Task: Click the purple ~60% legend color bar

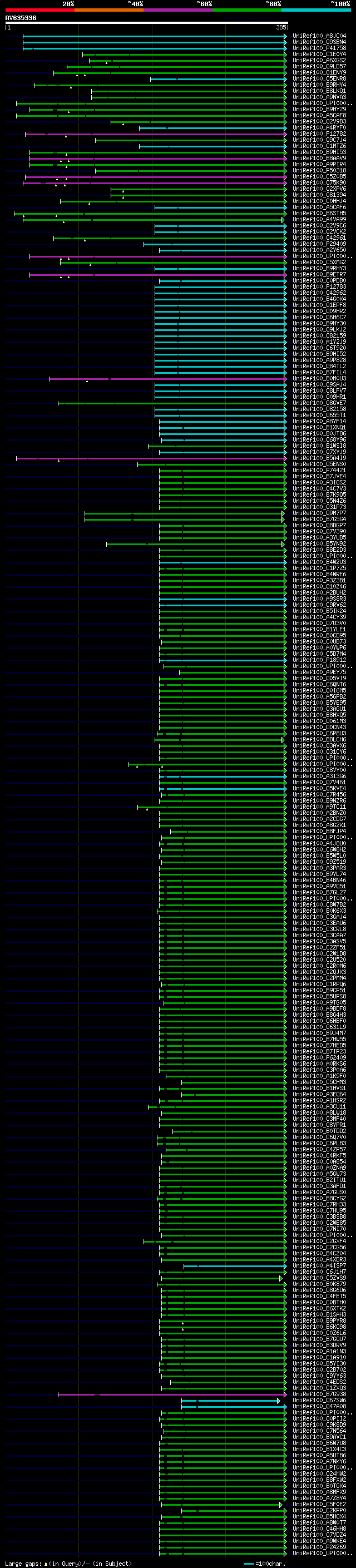Action: [x=179, y=10]
